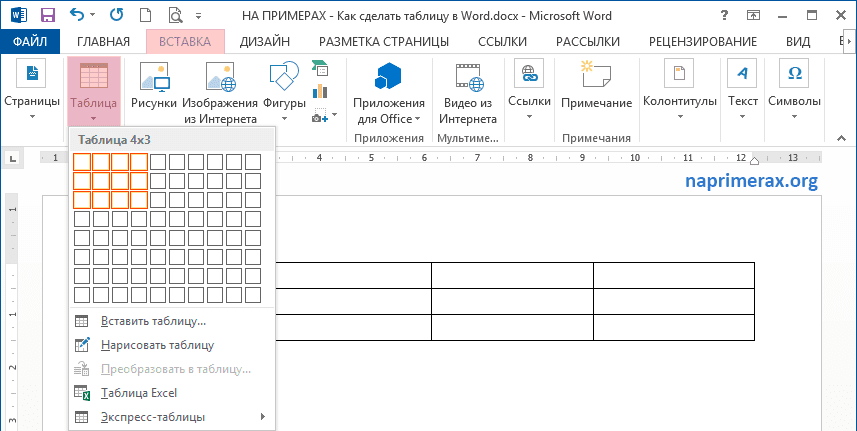Choose Вставить таблицу... menu item

coord(172,321)
